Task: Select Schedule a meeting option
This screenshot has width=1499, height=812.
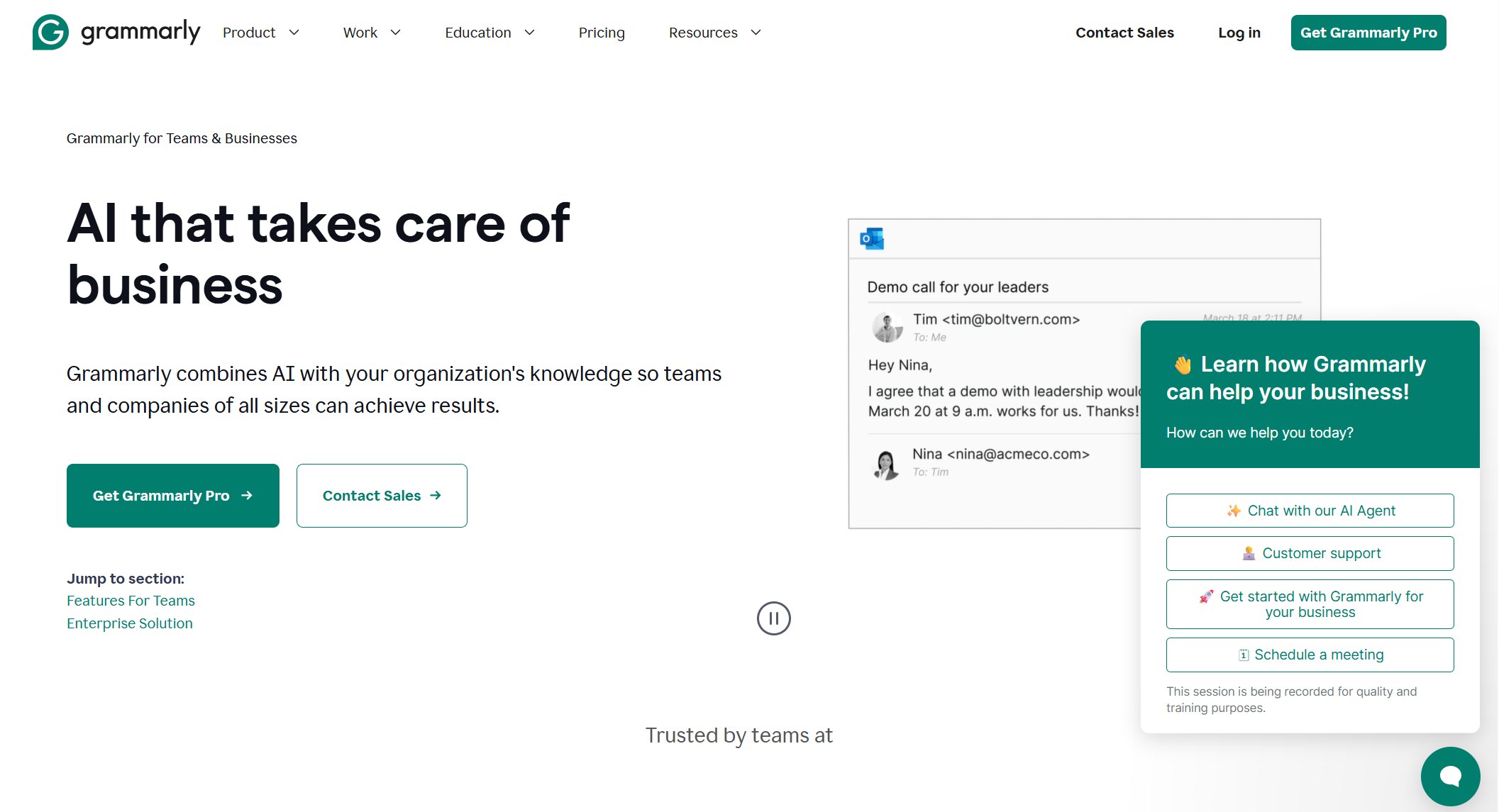Action: pyautogui.click(x=1309, y=654)
